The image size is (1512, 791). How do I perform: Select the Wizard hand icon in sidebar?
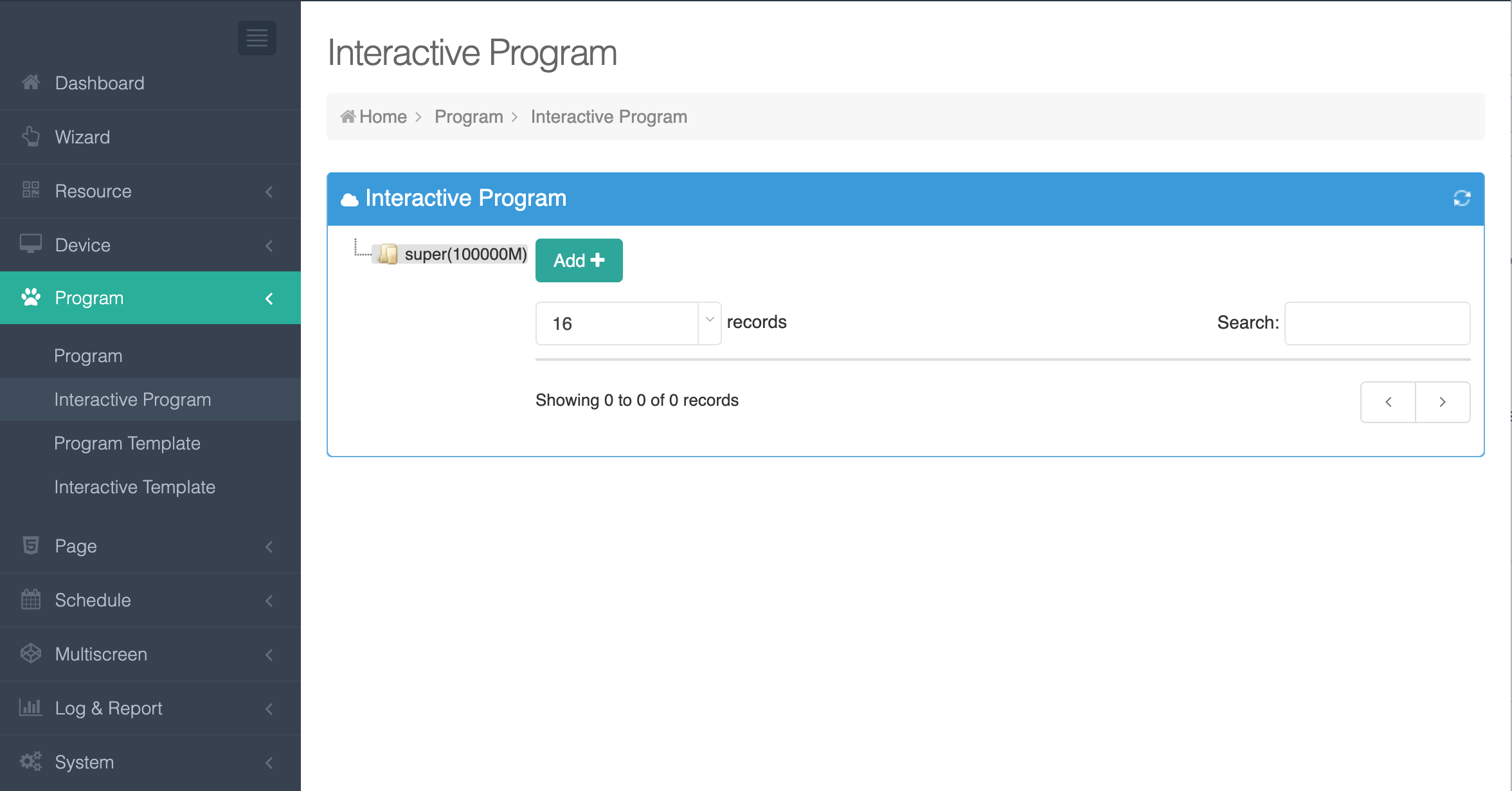30,136
